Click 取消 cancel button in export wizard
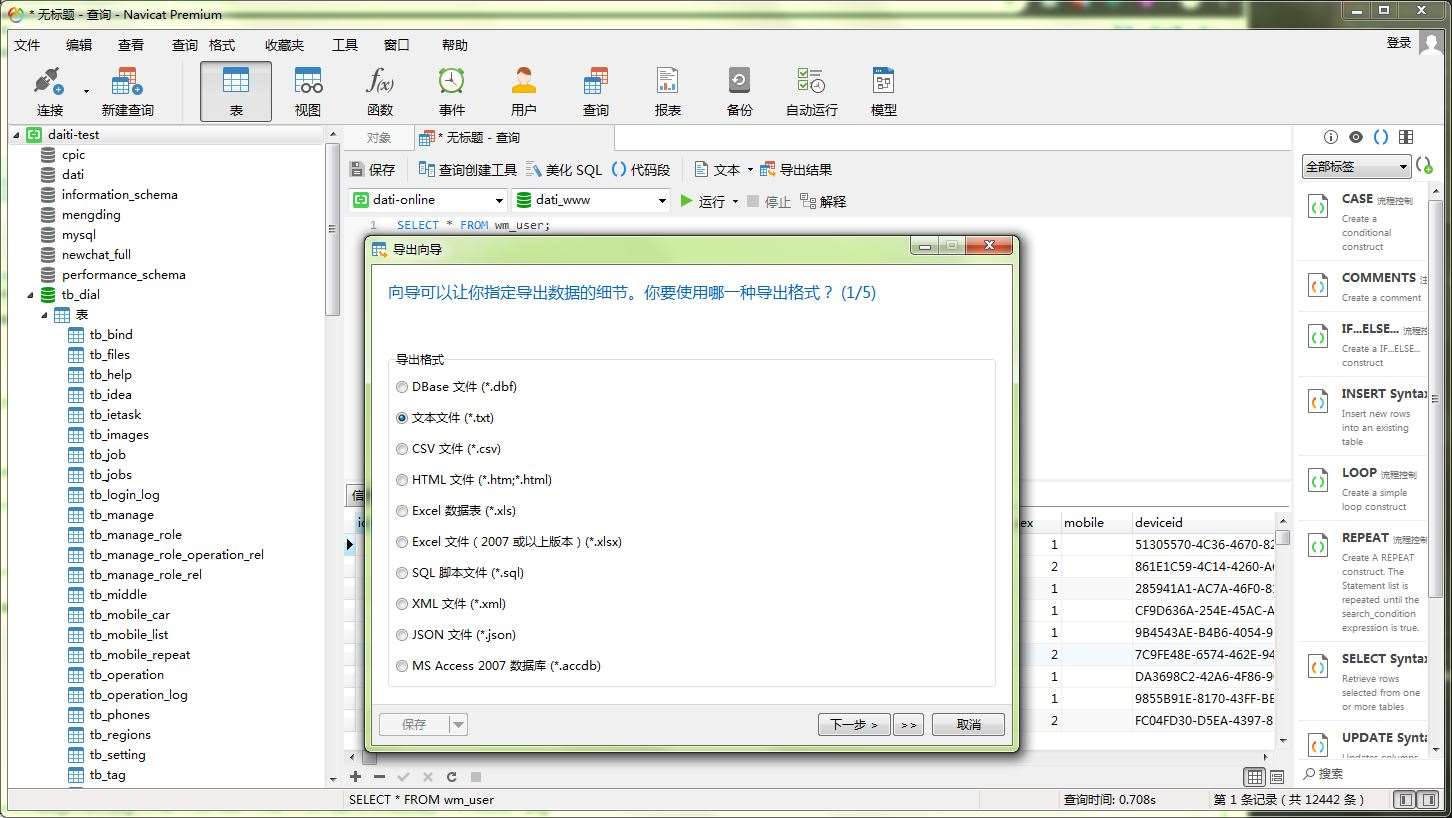This screenshot has height=818, width=1452. pyautogui.click(x=968, y=724)
